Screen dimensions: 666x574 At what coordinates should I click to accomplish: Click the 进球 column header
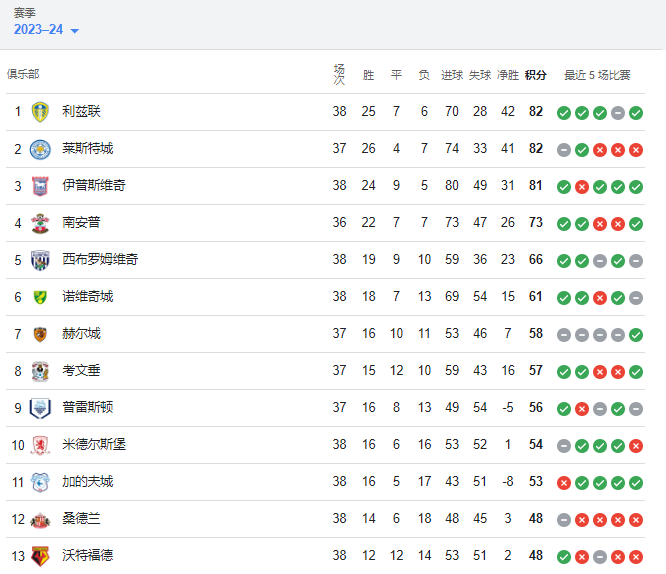click(452, 75)
